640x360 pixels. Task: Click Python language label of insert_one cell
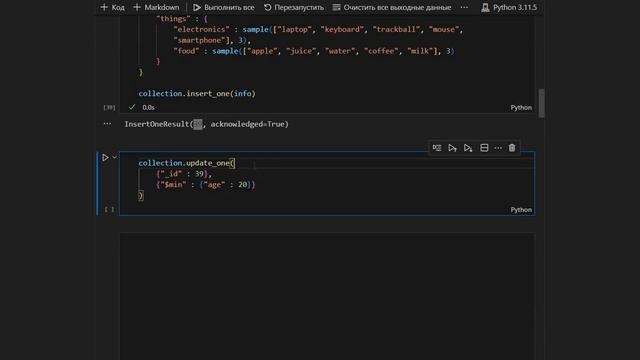point(521,107)
